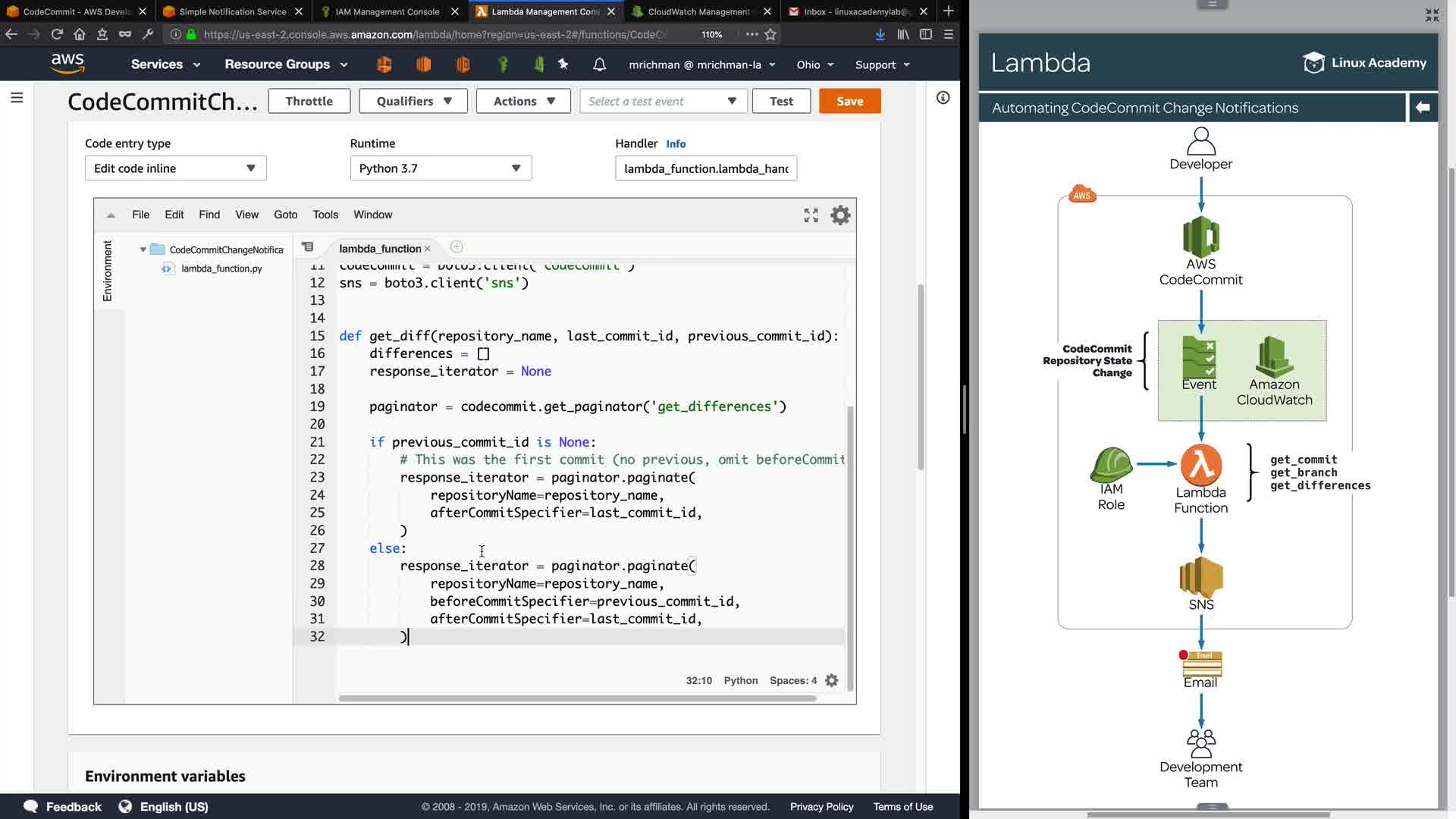Click the back arrow in Lambda slide
The height and width of the screenshot is (819, 1456).
(1423, 108)
